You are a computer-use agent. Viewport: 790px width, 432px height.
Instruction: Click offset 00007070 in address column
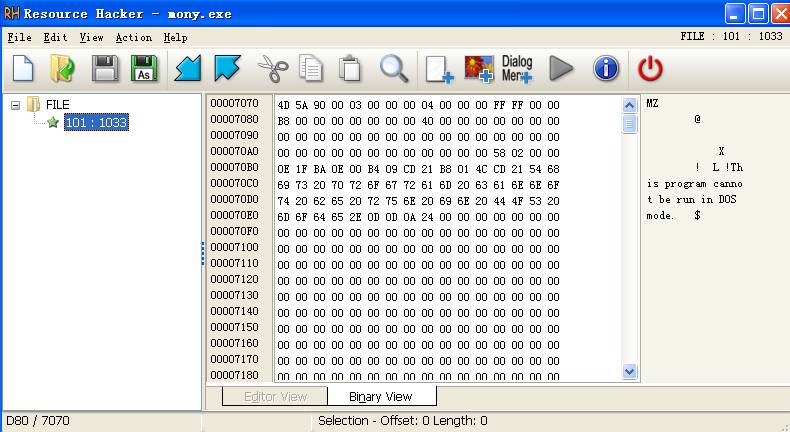[x=234, y=103]
